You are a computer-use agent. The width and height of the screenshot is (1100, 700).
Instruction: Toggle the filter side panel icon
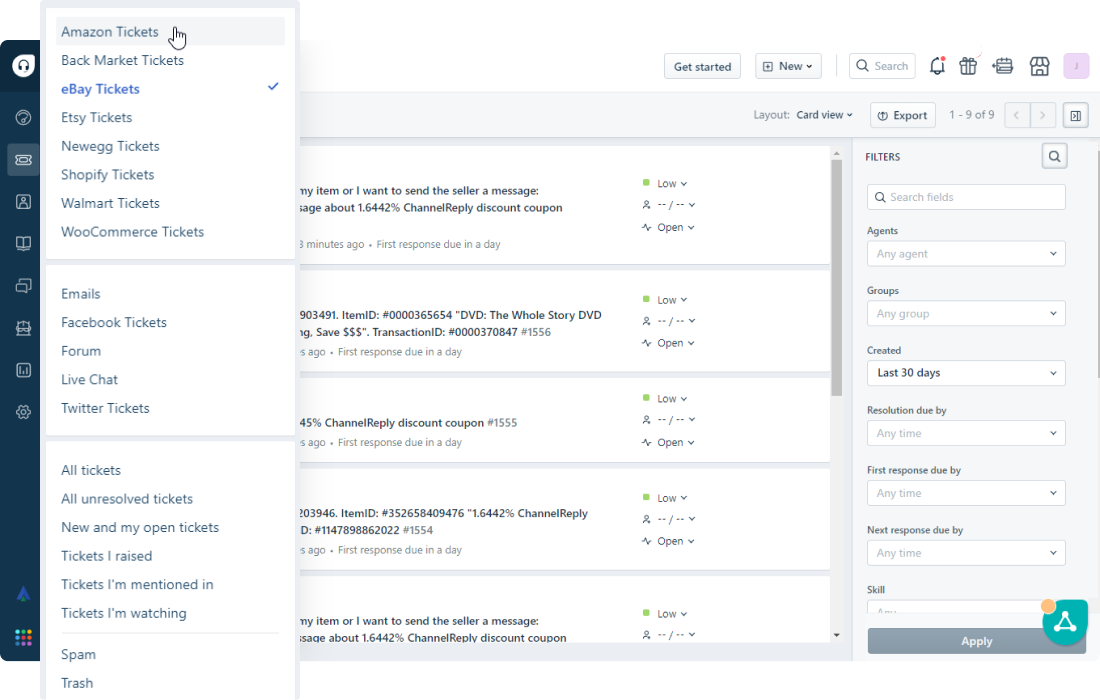[x=1075, y=116]
